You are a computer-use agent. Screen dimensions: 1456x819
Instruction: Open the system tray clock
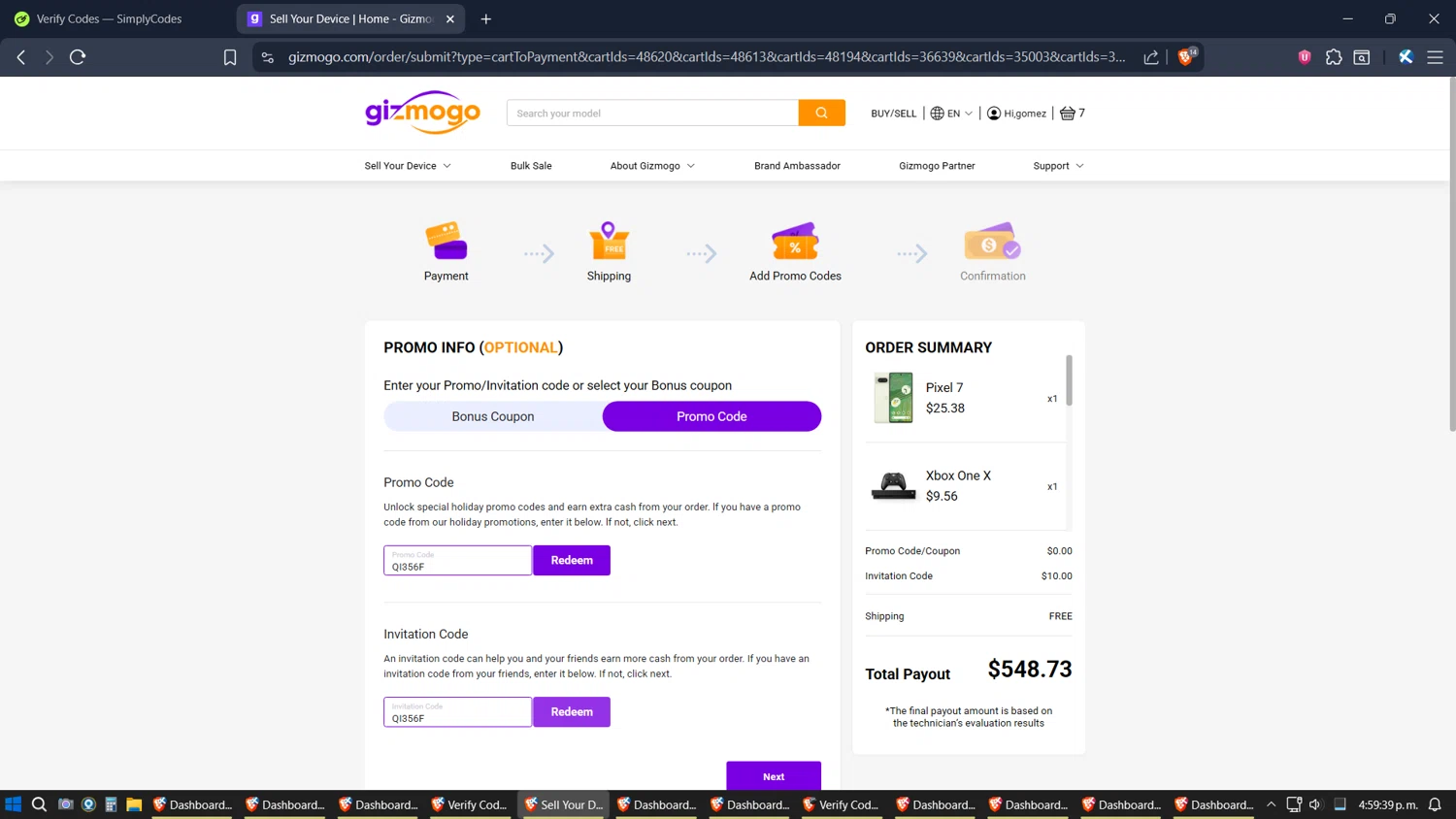[1388, 804]
